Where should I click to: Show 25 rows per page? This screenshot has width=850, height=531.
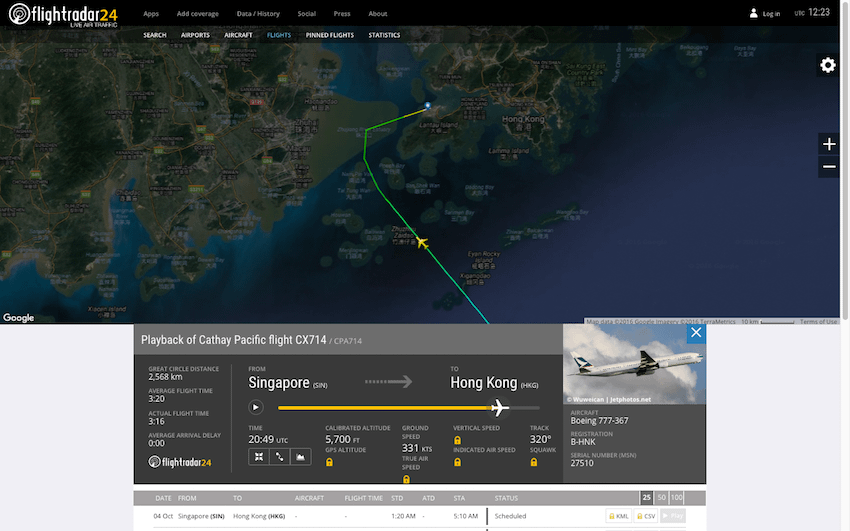click(646, 497)
